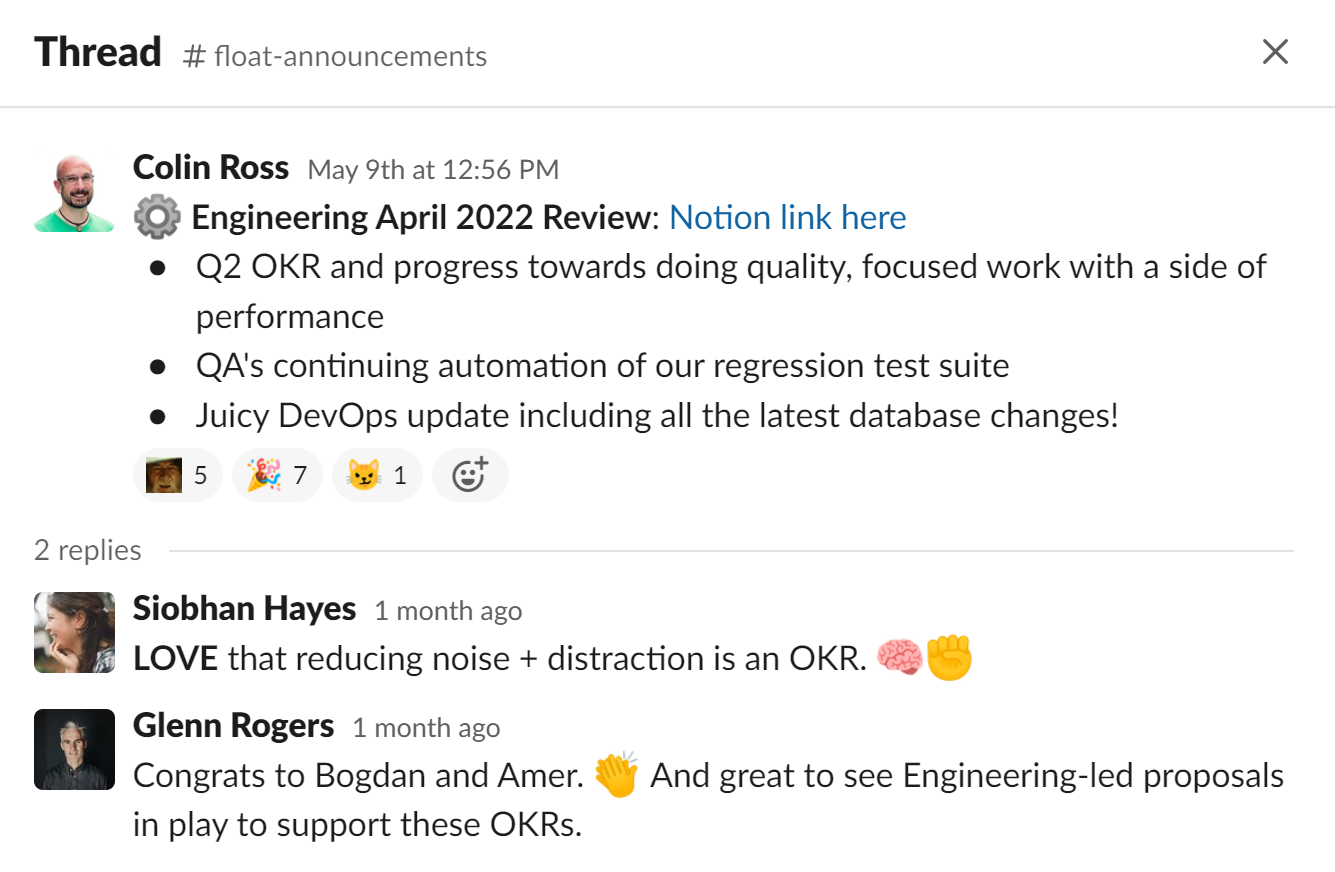Click the May 9th at 12:56 PM timestamp

[x=433, y=170]
